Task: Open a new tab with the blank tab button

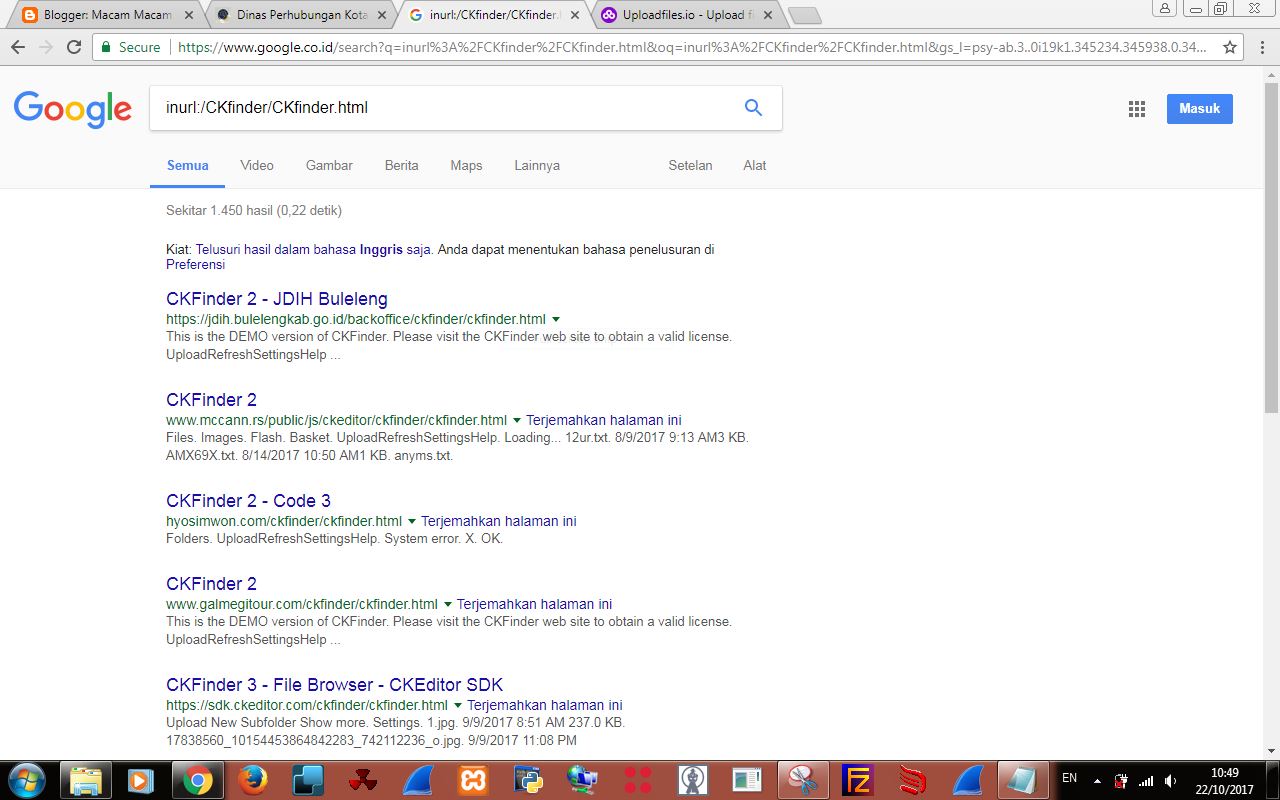Action: [804, 15]
